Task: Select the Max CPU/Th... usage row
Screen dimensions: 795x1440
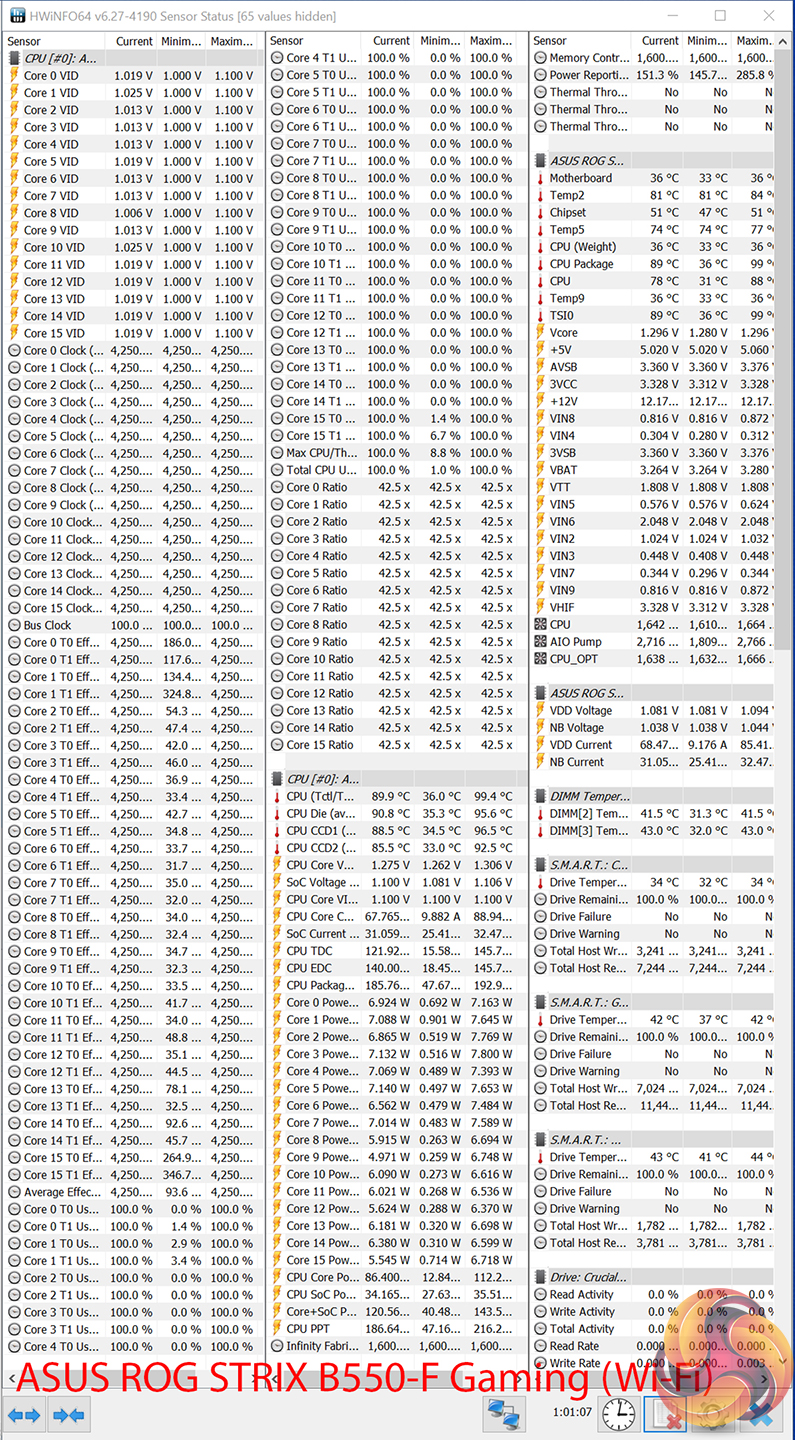Action: pos(396,453)
